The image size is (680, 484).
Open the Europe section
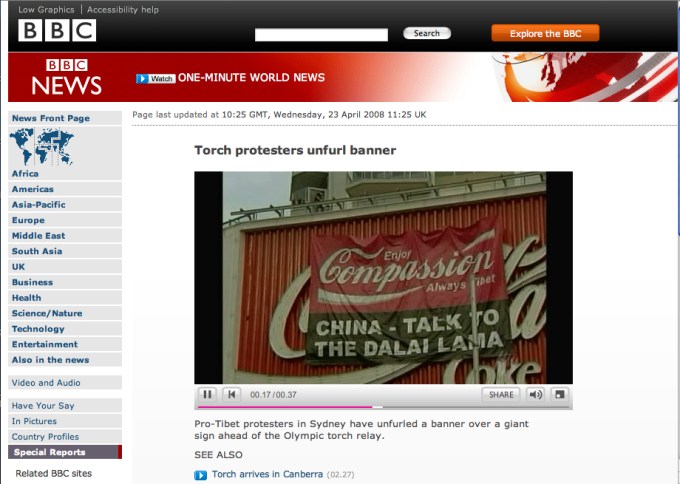[x=65, y=220]
